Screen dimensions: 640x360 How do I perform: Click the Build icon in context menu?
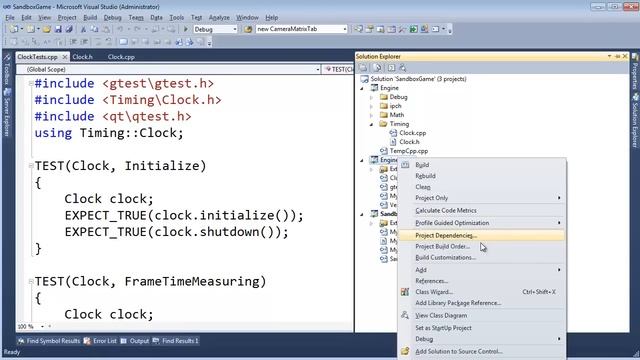pyautogui.click(x=404, y=165)
